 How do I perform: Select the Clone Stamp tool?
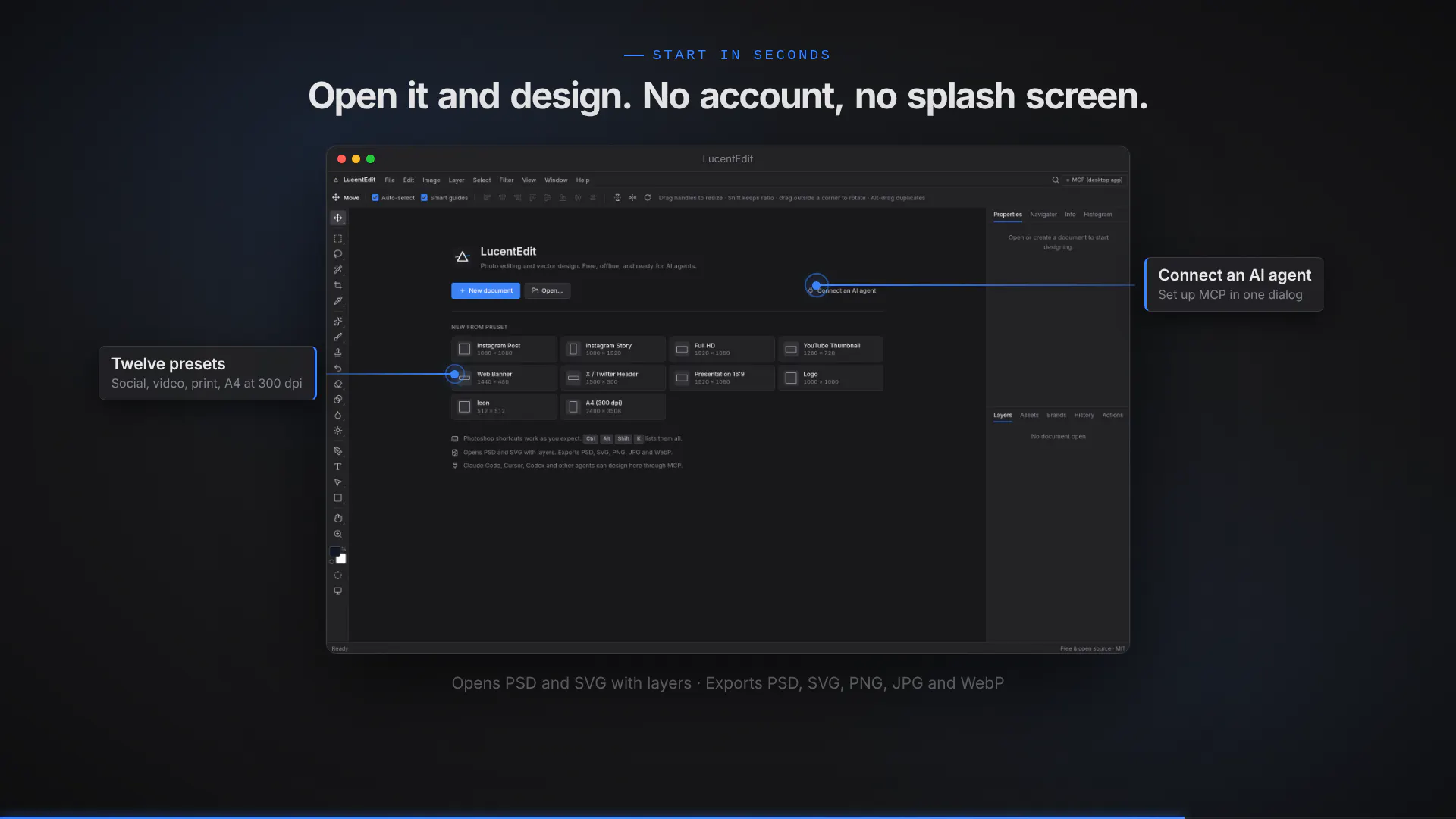point(337,353)
